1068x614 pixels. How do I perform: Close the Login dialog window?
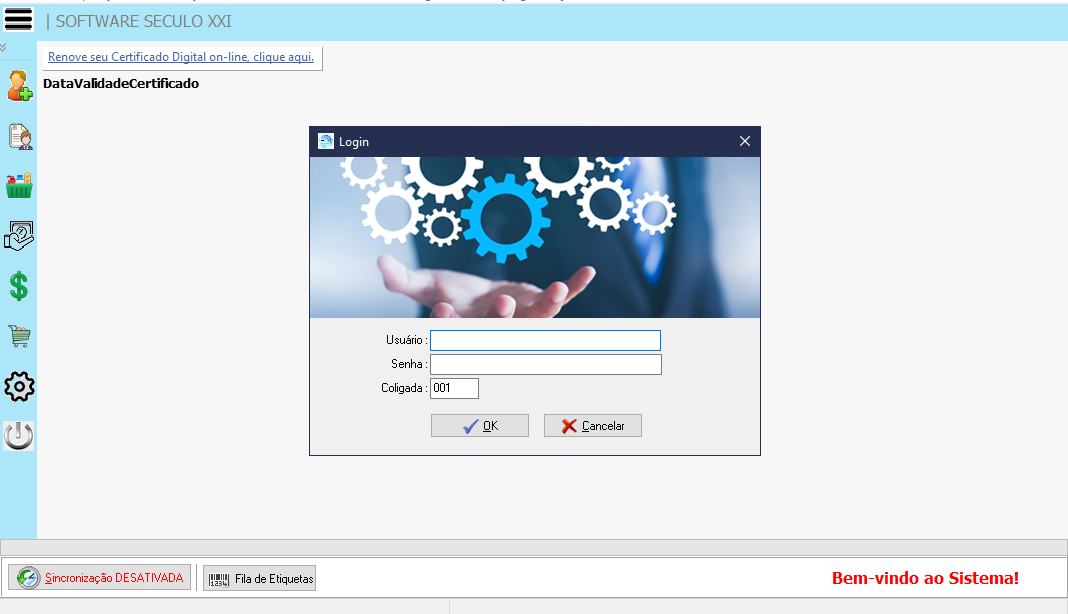coord(744,142)
